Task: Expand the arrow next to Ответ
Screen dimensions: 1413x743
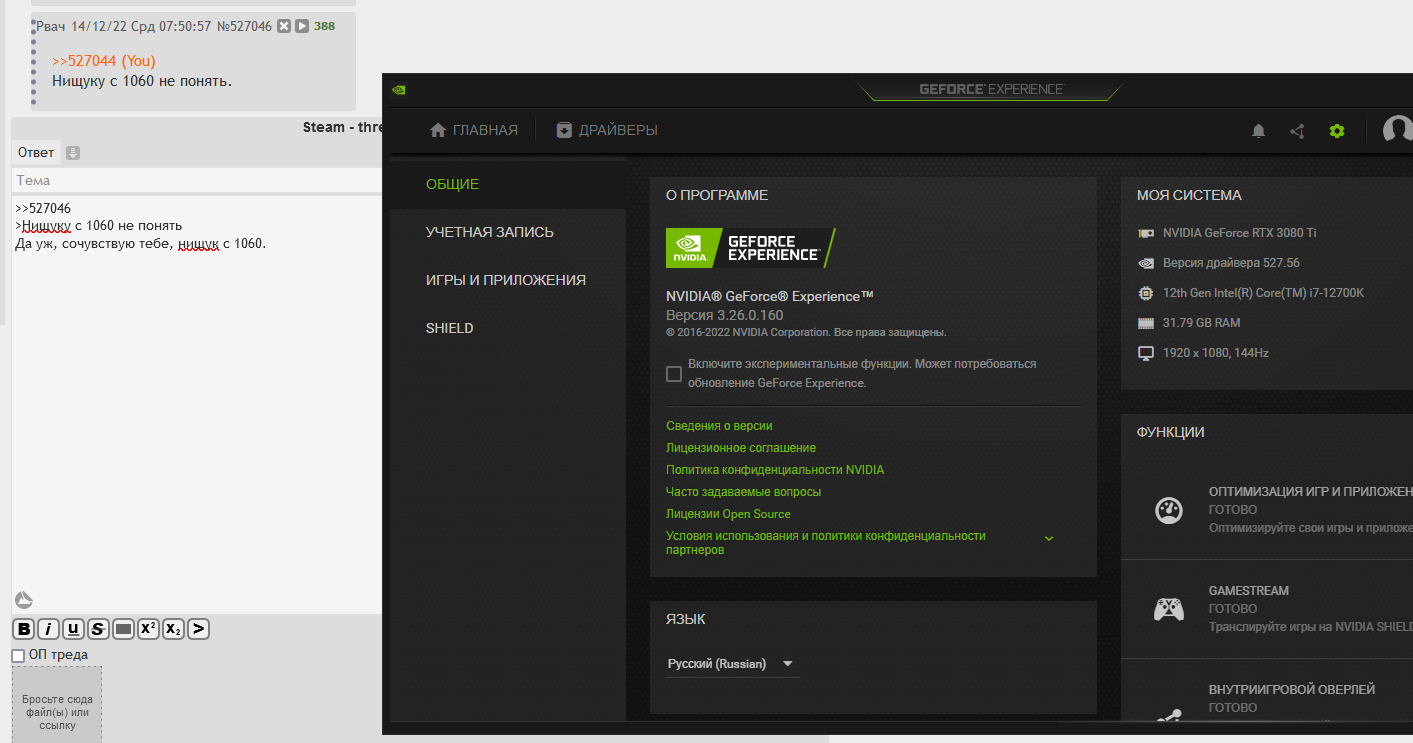Action: coord(73,153)
